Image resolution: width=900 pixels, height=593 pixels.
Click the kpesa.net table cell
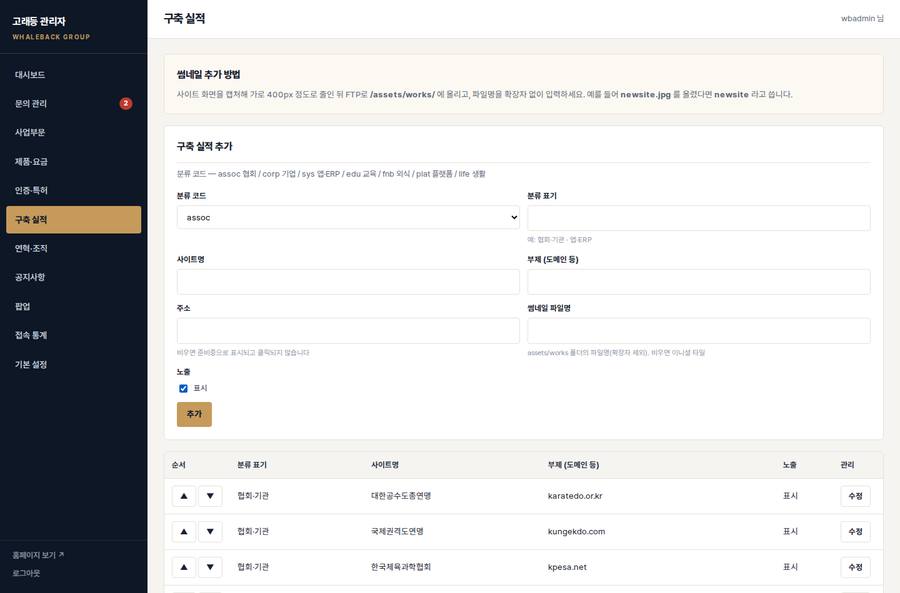pyautogui.click(x=567, y=567)
